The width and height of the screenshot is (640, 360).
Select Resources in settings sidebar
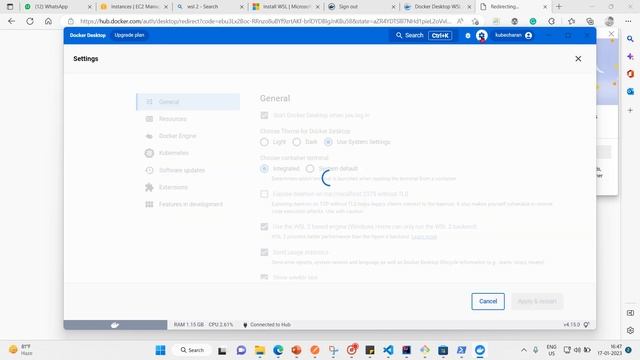tap(188, 119)
